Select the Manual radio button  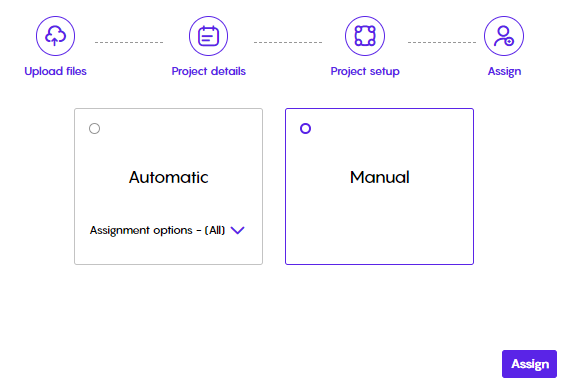306,129
